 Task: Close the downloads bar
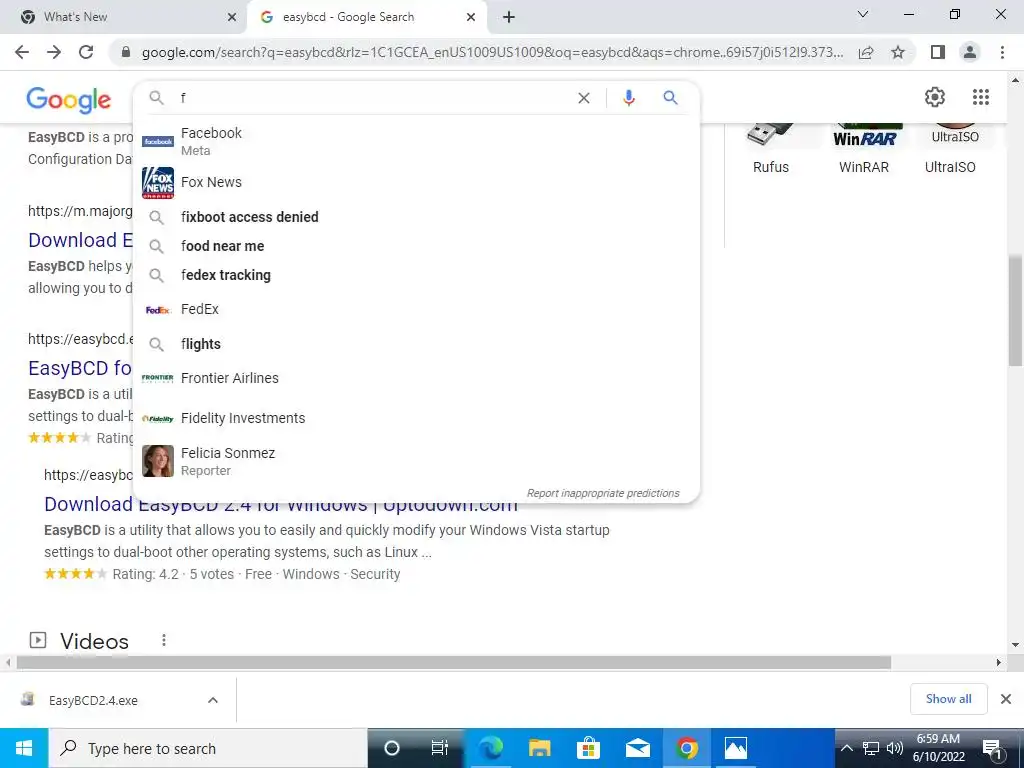click(1006, 699)
